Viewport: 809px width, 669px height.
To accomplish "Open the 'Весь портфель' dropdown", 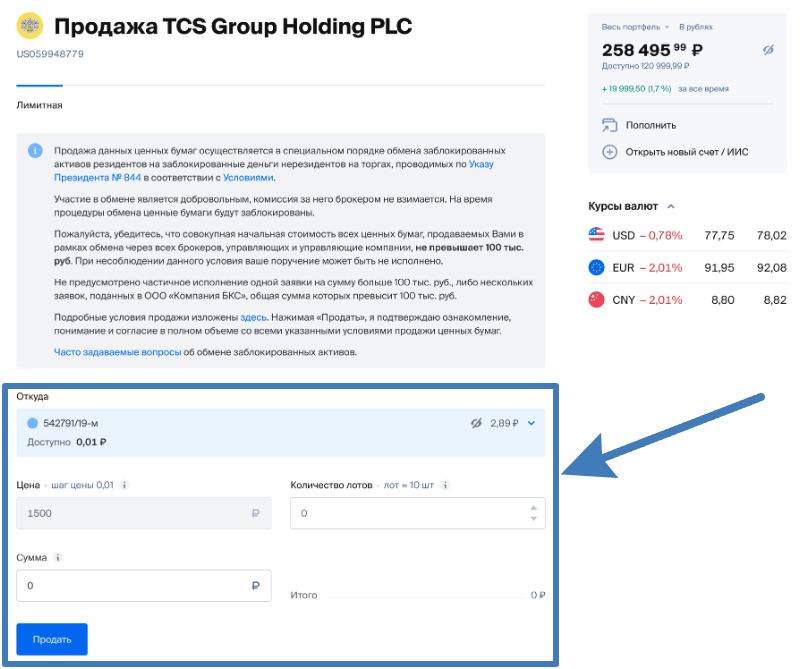I will pyautogui.click(x=637, y=26).
